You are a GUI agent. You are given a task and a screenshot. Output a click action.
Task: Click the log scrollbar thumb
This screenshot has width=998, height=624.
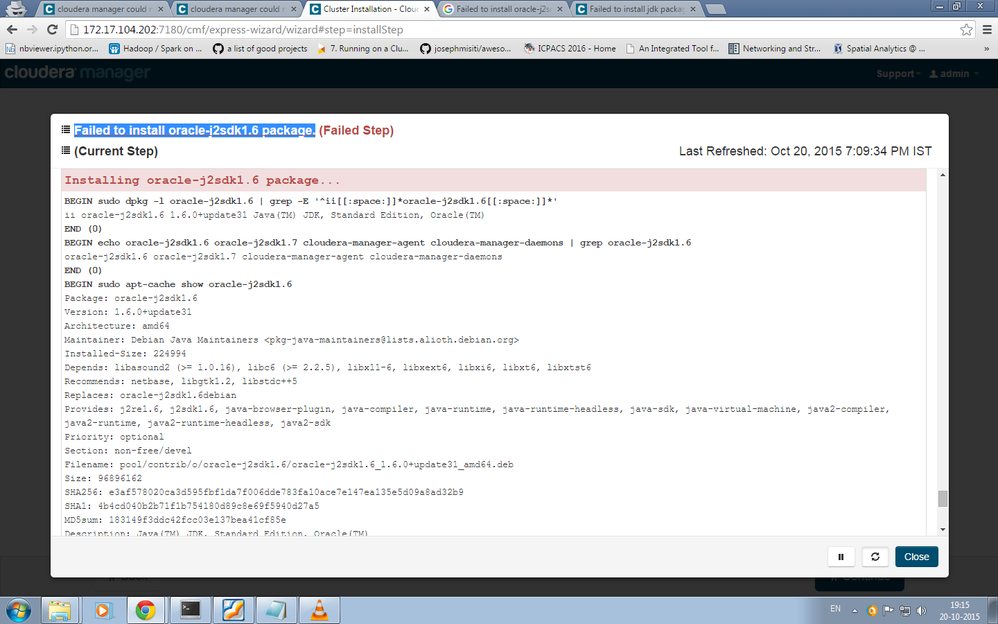(x=943, y=499)
